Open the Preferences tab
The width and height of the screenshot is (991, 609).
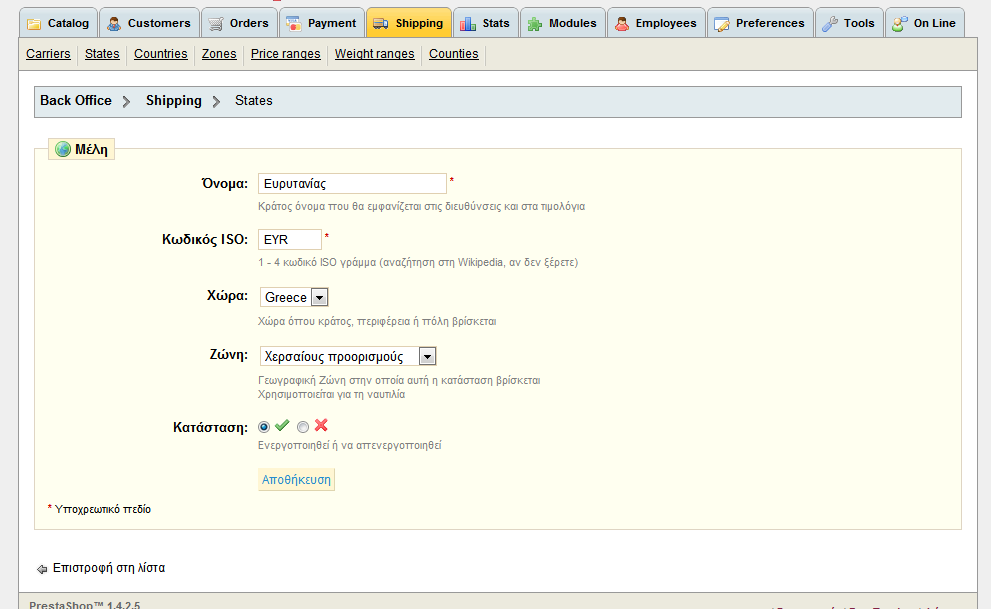click(x=760, y=23)
